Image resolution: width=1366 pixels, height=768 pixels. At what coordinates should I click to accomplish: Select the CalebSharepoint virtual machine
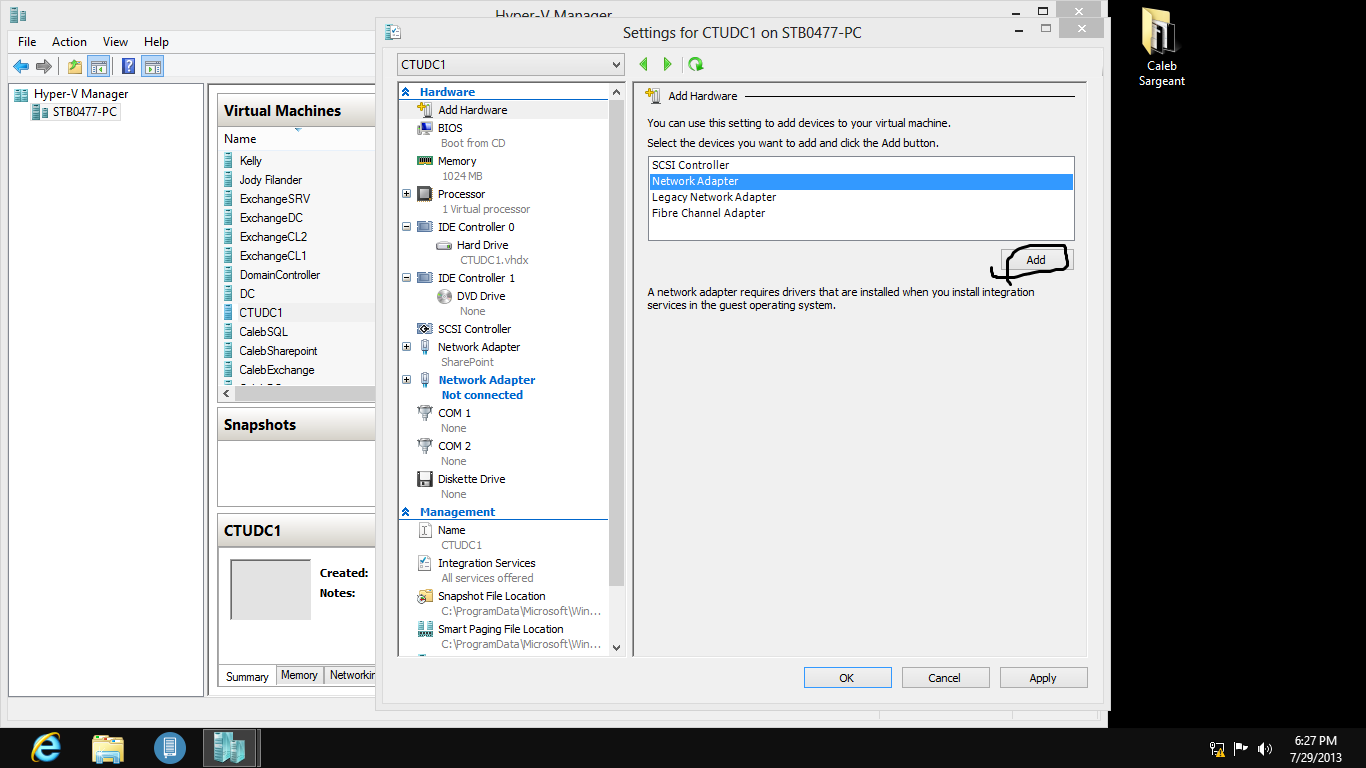pyautogui.click(x=278, y=351)
